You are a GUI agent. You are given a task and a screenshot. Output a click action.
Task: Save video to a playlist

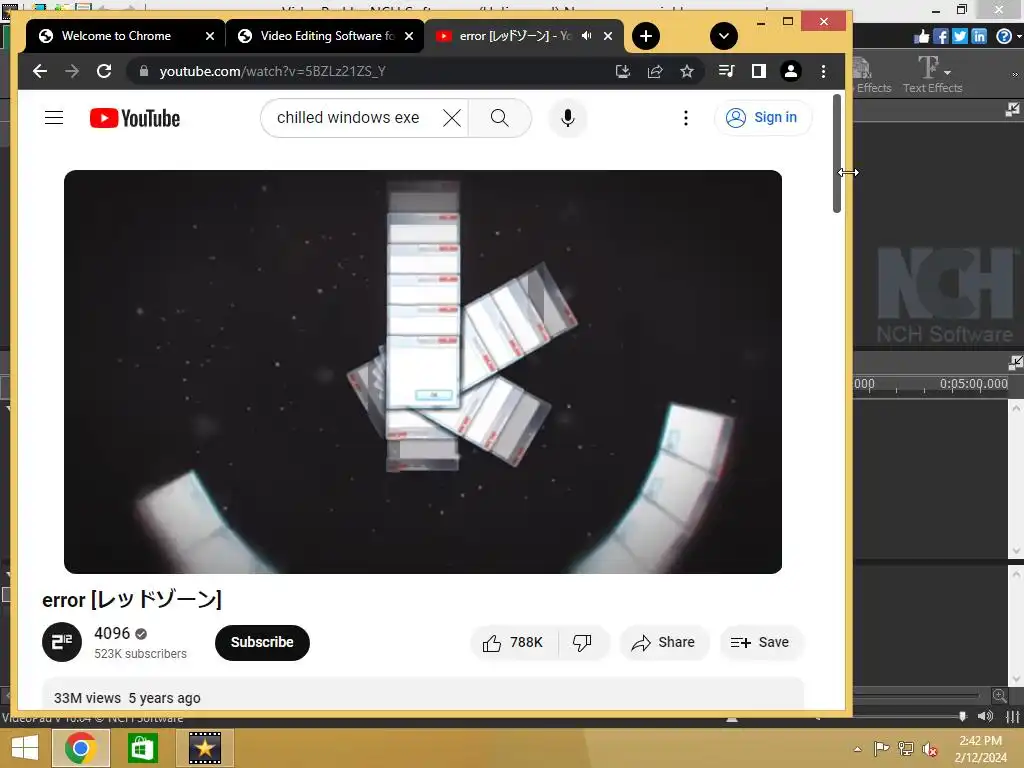coord(761,643)
